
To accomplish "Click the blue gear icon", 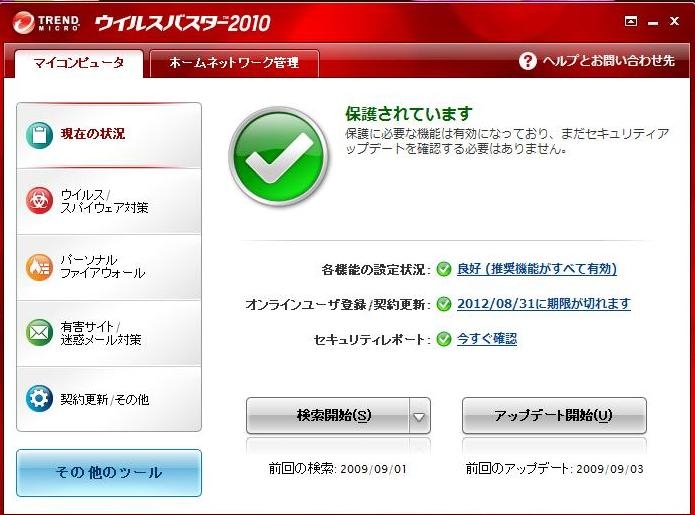I will tap(39, 398).
